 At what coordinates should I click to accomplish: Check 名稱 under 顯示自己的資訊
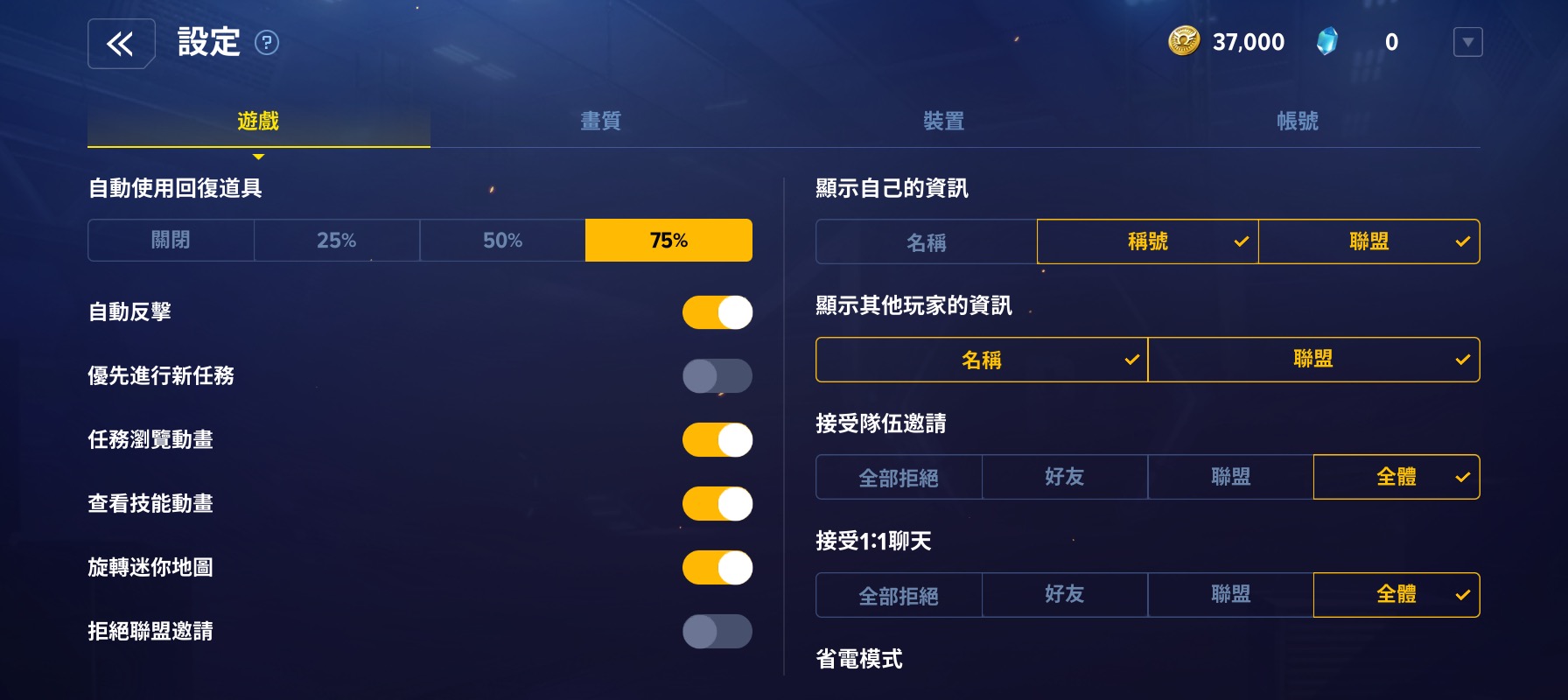coord(926,241)
